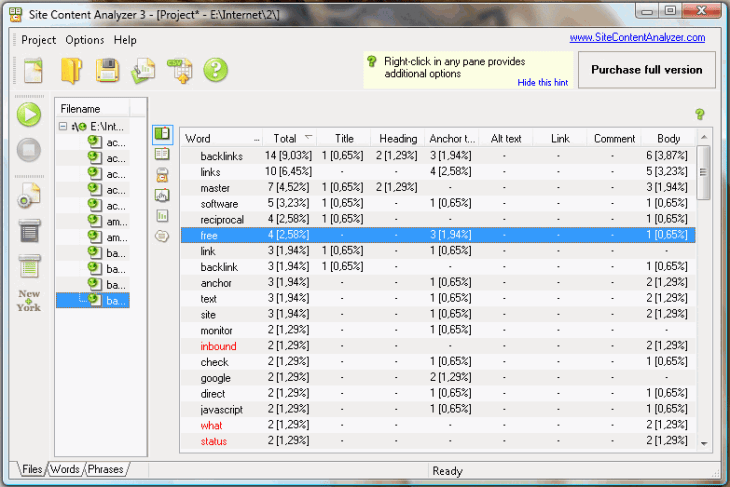Click the Alt text column header

pyautogui.click(x=506, y=138)
